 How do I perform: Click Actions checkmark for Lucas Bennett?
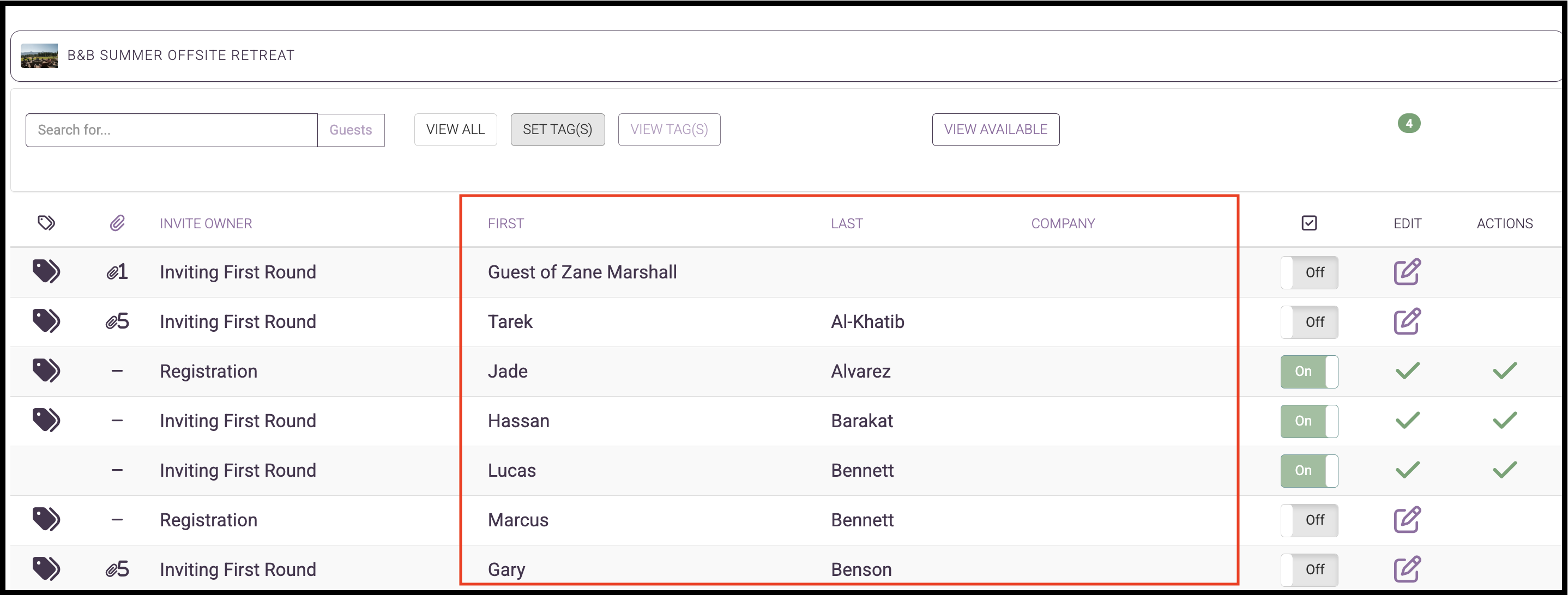[x=1504, y=470]
